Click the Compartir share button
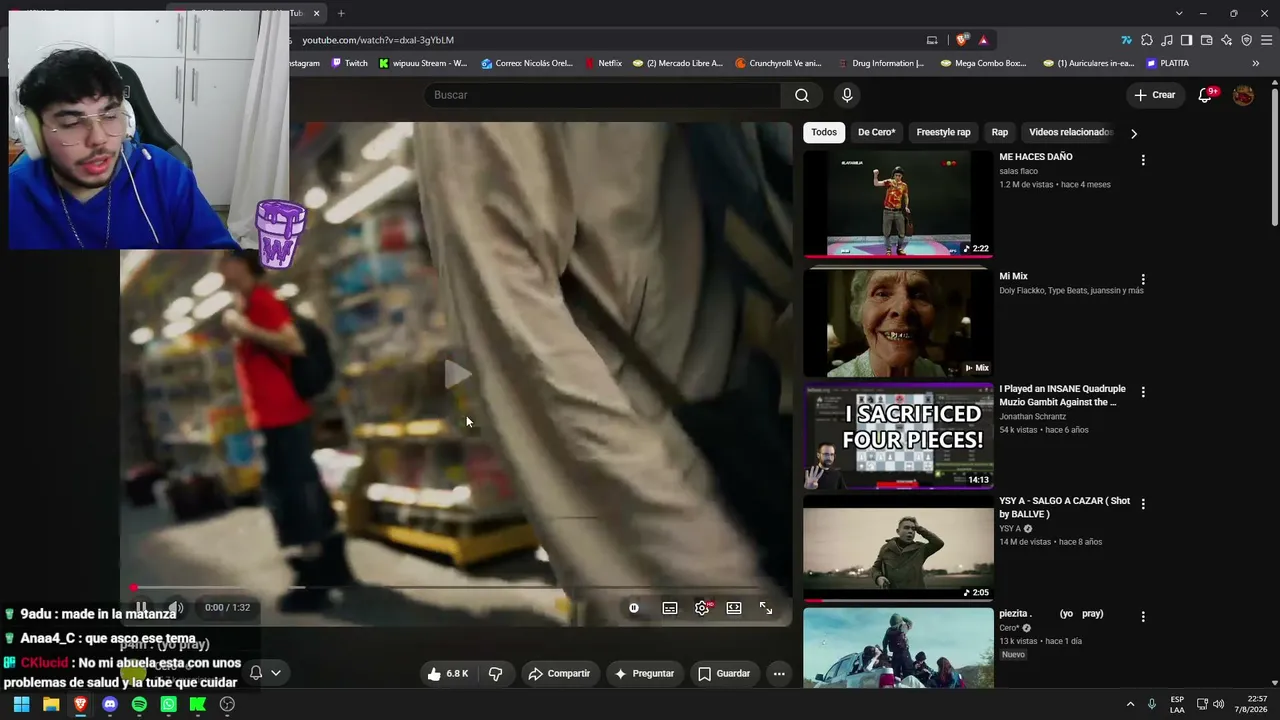 [x=559, y=674]
